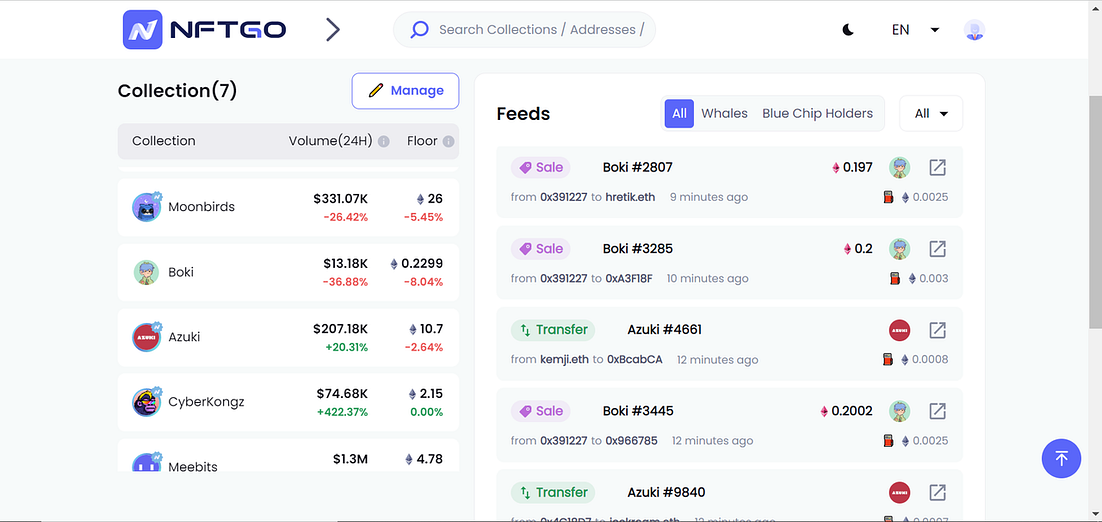Open the Boki collection avatar
This screenshot has width=1102, height=522.
point(146,273)
